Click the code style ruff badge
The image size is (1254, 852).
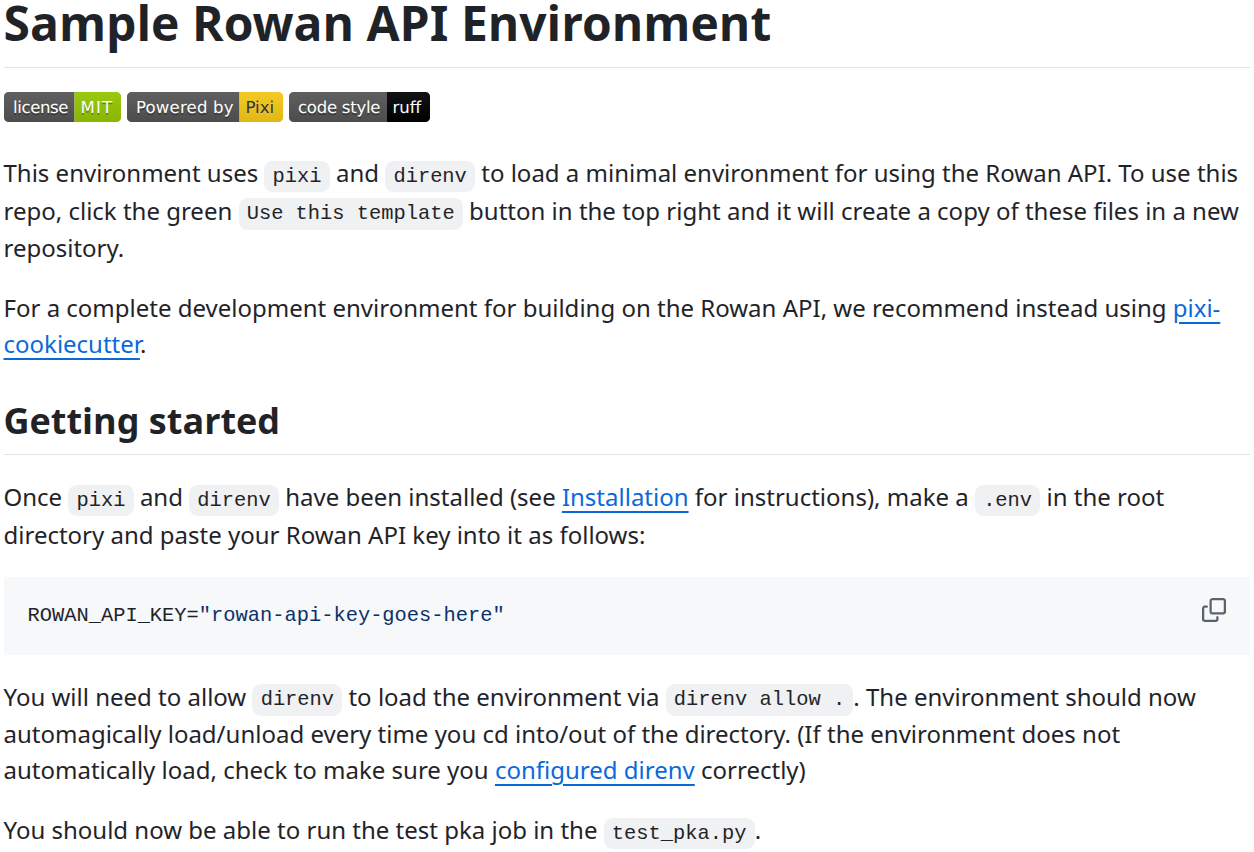pos(359,107)
